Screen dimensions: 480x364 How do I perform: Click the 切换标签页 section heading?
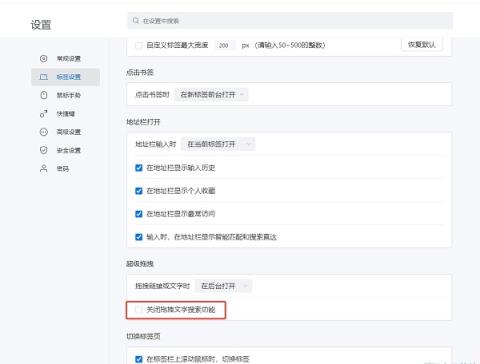pyautogui.click(x=143, y=336)
